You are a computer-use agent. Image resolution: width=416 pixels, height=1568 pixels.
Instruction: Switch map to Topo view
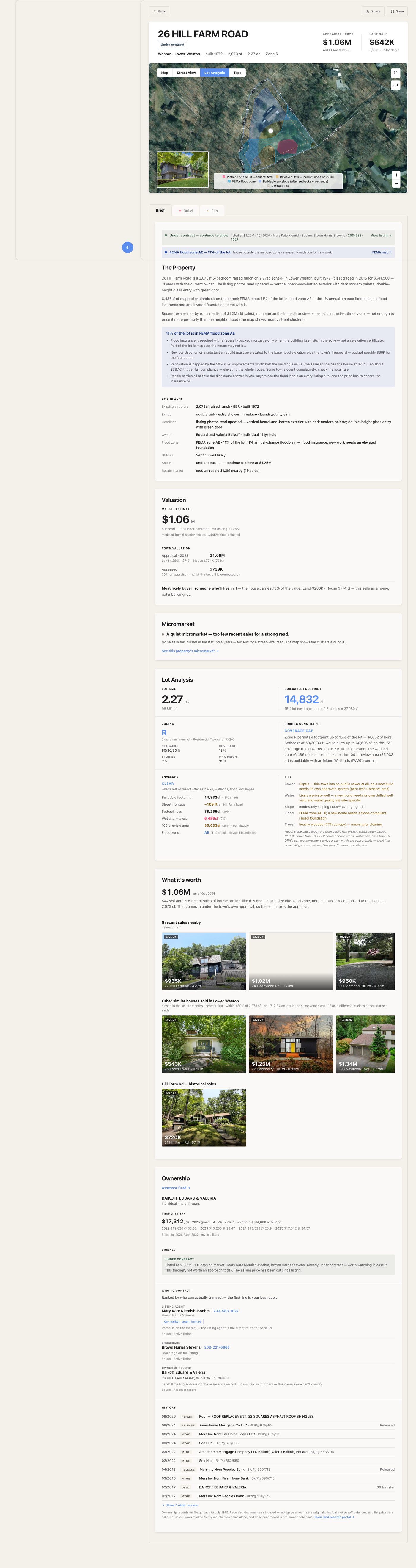[237, 73]
